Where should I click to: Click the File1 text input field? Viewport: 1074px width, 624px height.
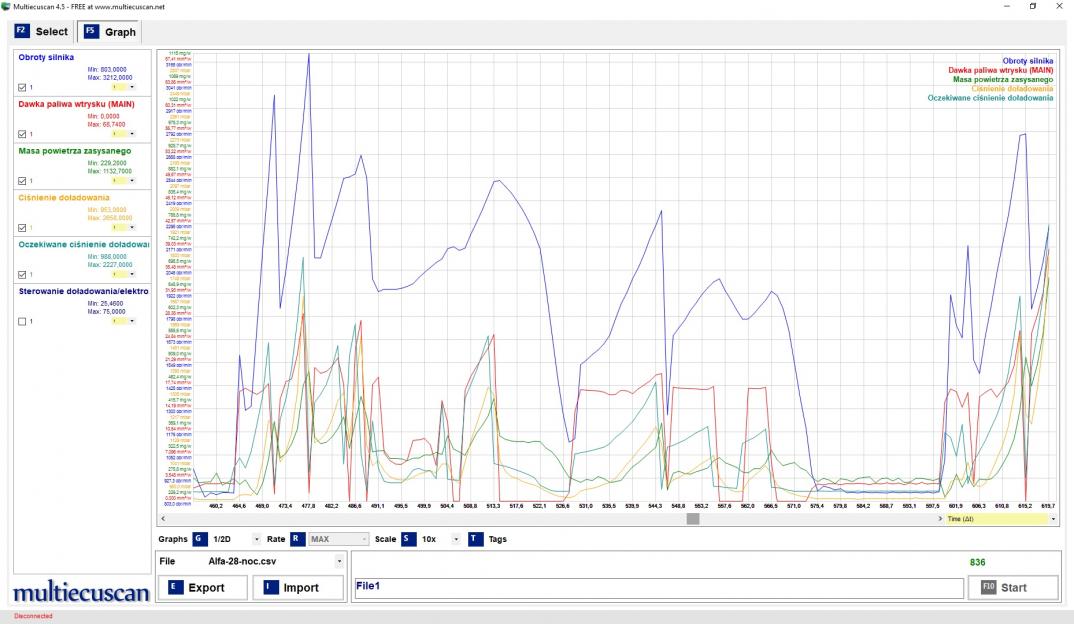click(658, 587)
